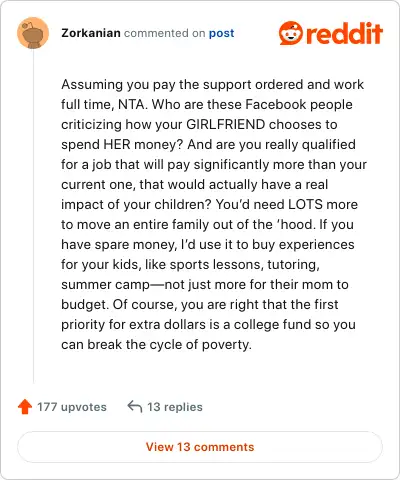The width and height of the screenshot is (400, 480).
Task: Click the Reddit Snoo mascot logo
Action: (291, 33)
